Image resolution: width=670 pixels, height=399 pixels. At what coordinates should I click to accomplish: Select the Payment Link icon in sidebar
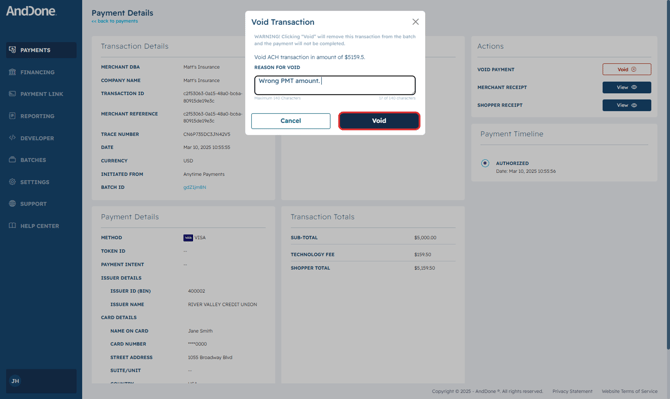click(x=12, y=94)
